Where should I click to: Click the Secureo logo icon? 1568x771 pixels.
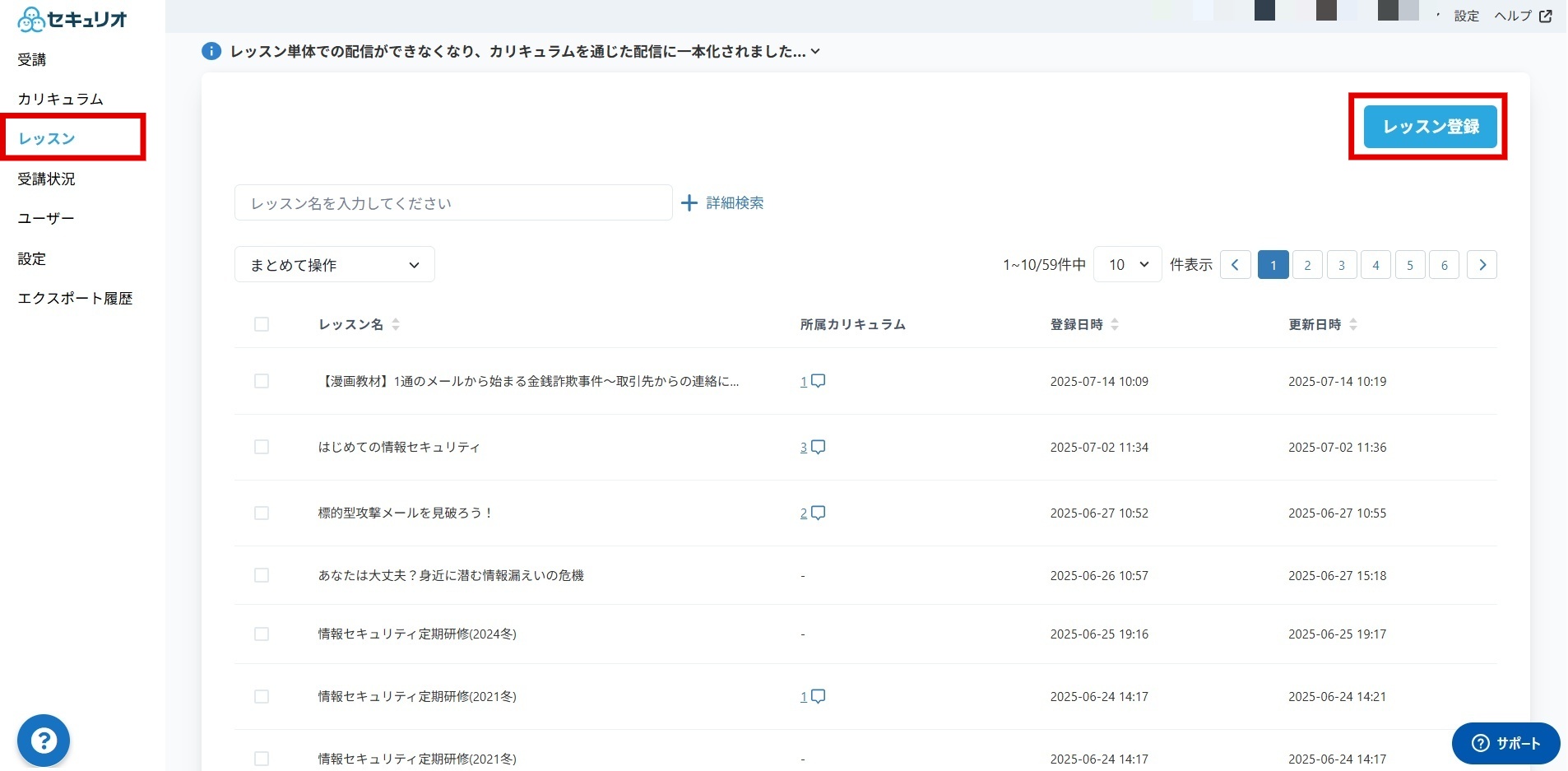(31, 19)
